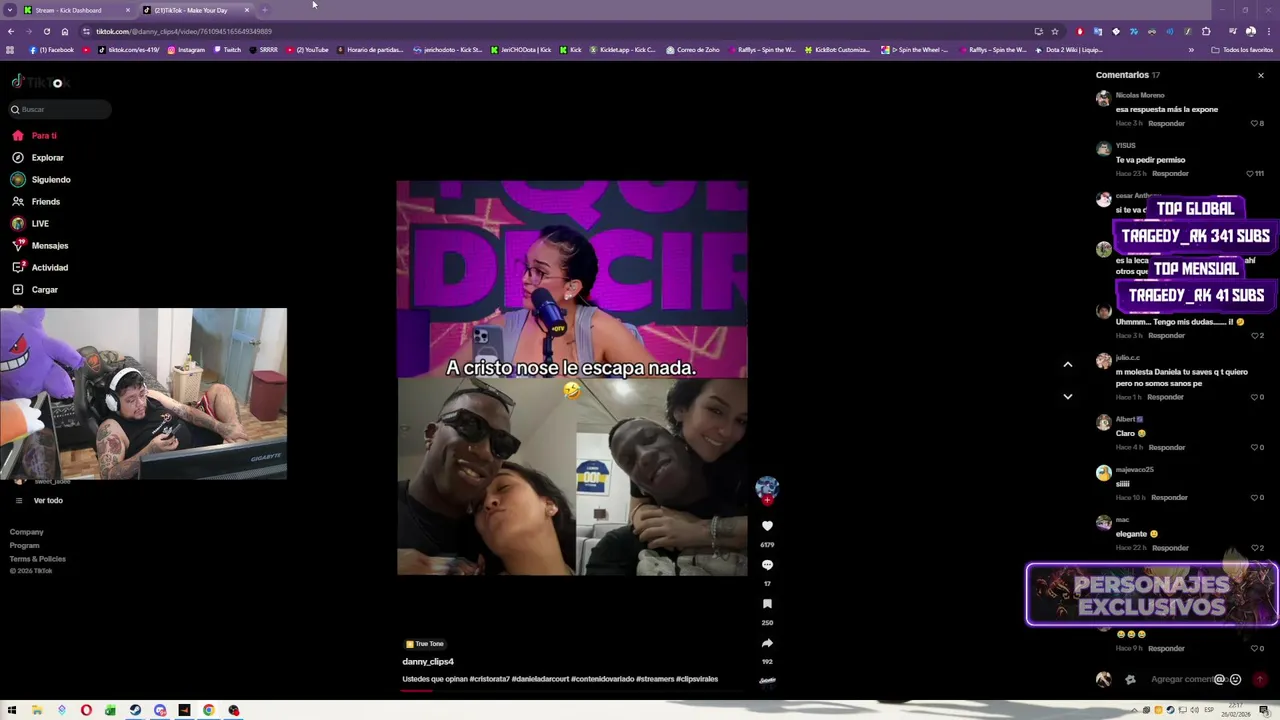
Task: Open the tab search dropdown arrow
Action: (x=10, y=10)
